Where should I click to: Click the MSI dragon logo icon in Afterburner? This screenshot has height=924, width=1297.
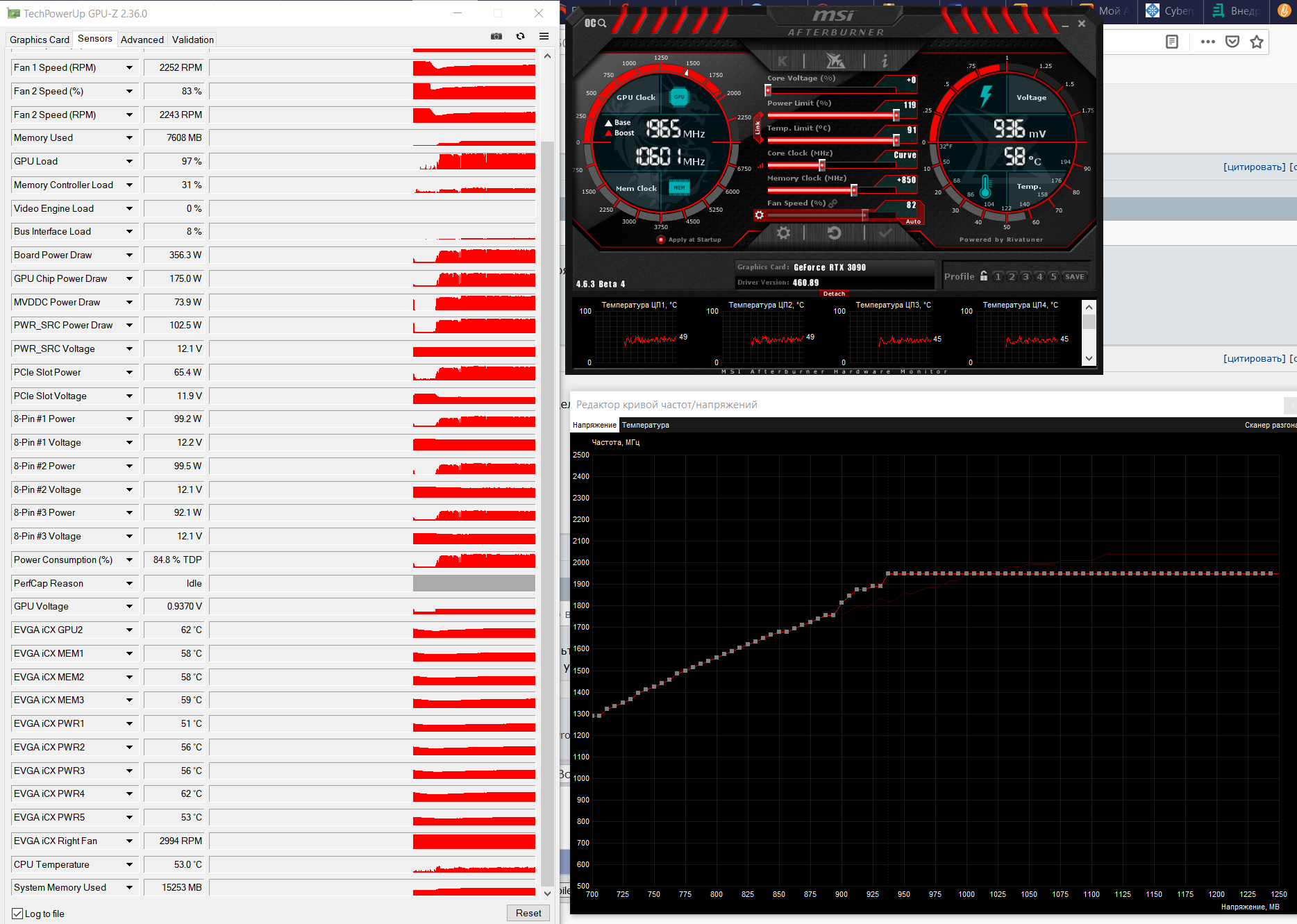pos(835,61)
